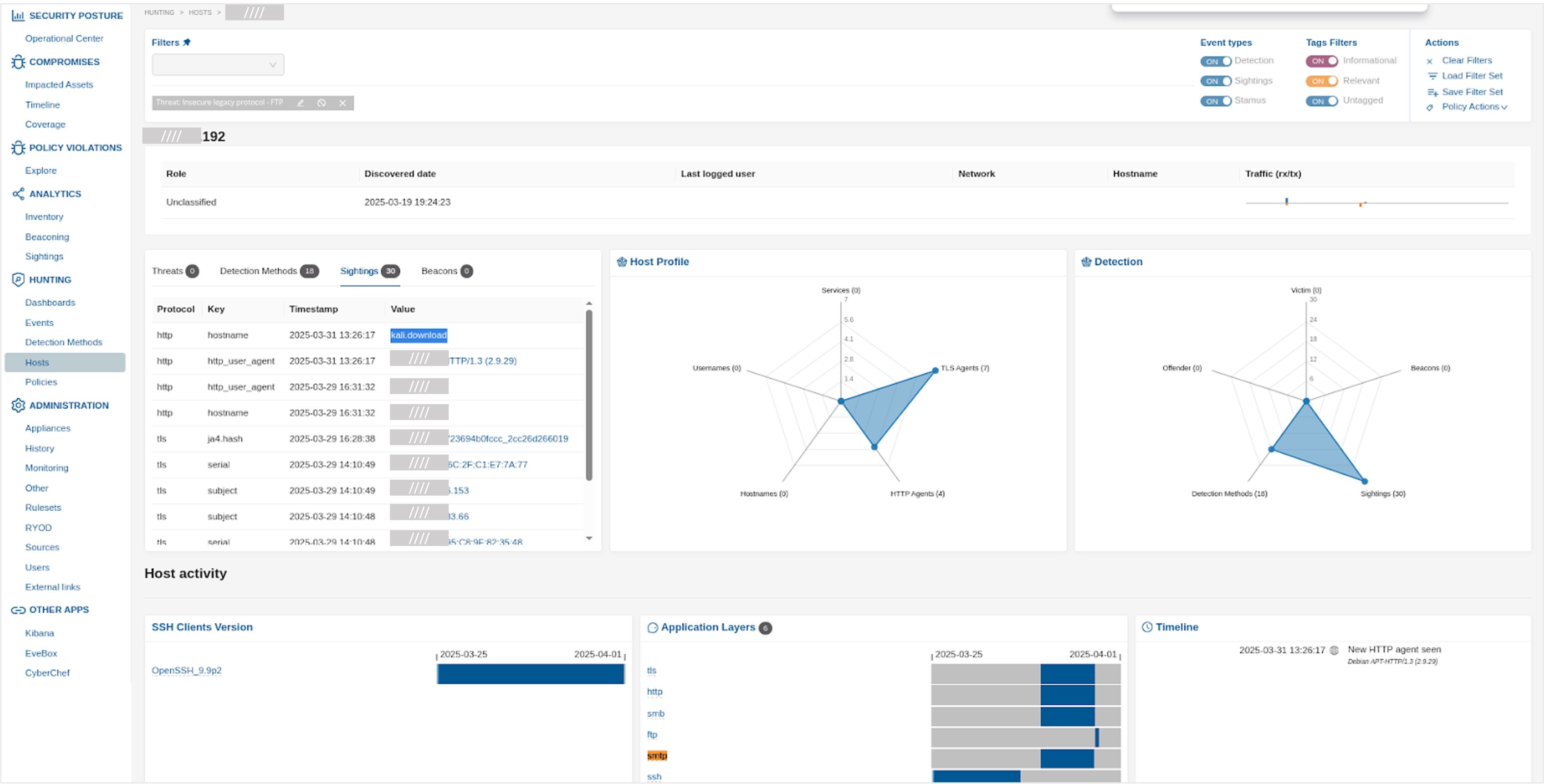Image resolution: width=1544 pixels, height=784 pixels.
Task: Disable the Detection event type toggle
Action: [1216, 61]
